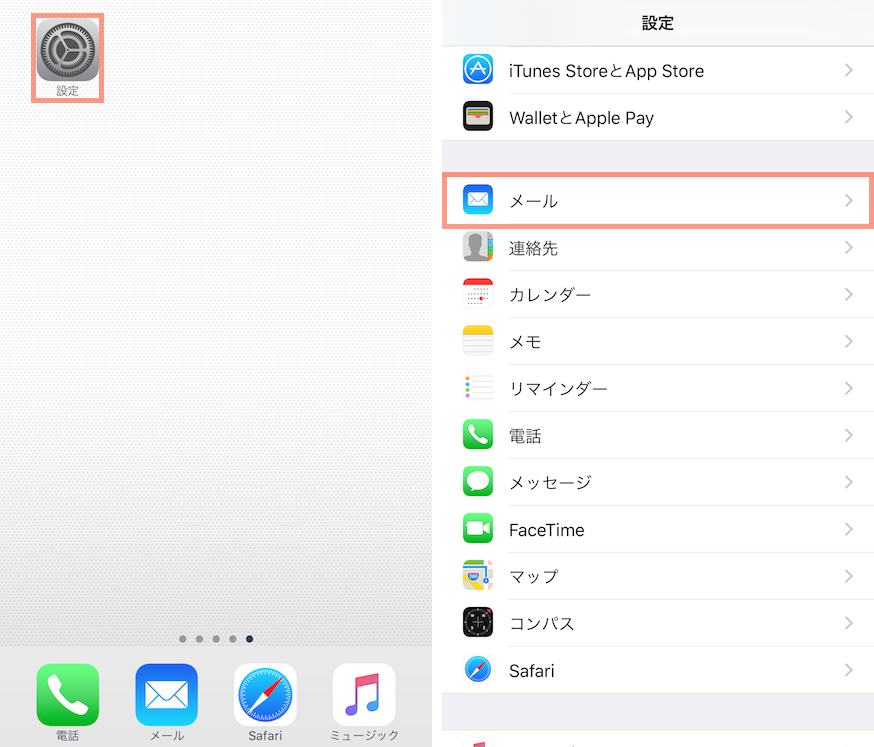Screen dimensions: 874x747
Task: Open the メール app in the dock
Action: click(167, 695)
